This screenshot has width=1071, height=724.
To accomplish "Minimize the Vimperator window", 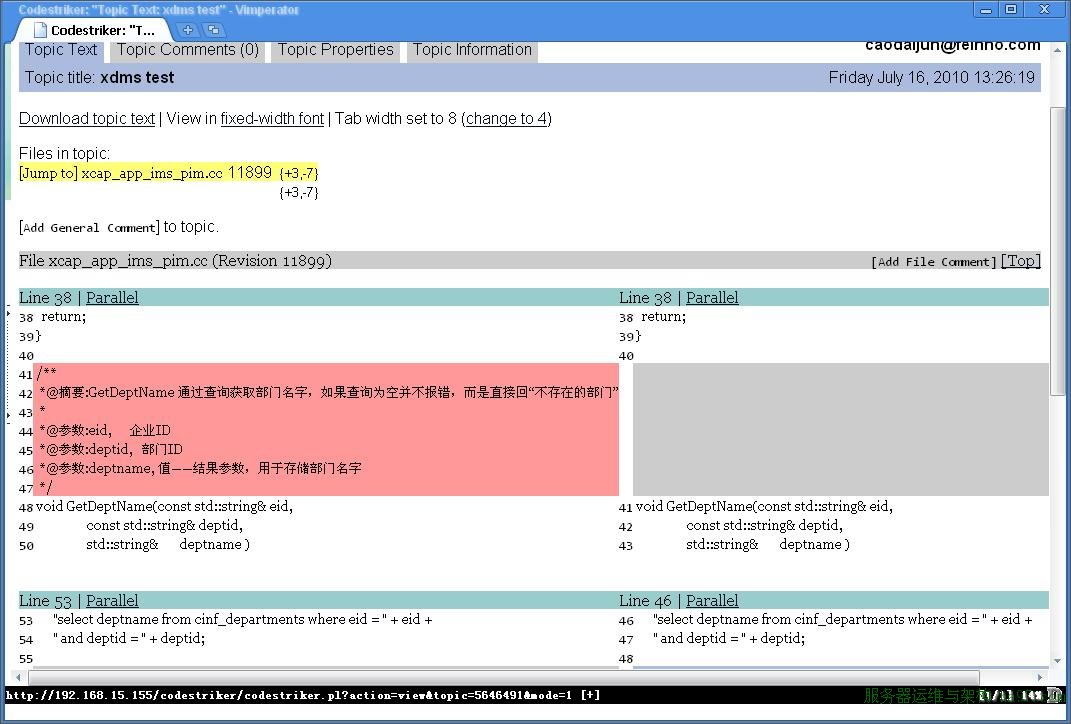I will 986,10.
